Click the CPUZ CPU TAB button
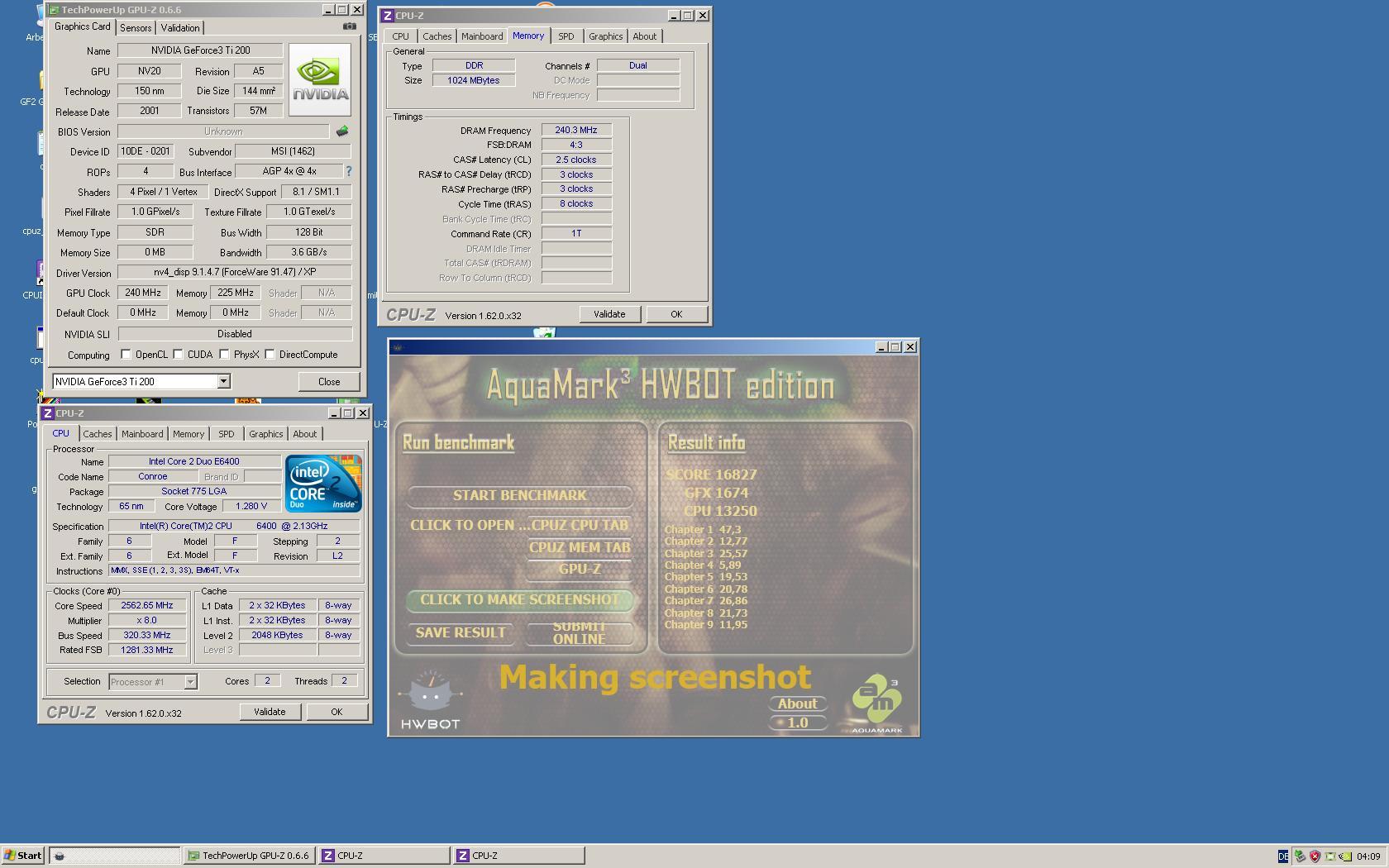The image size is (1389, 868). coord(580,526)
